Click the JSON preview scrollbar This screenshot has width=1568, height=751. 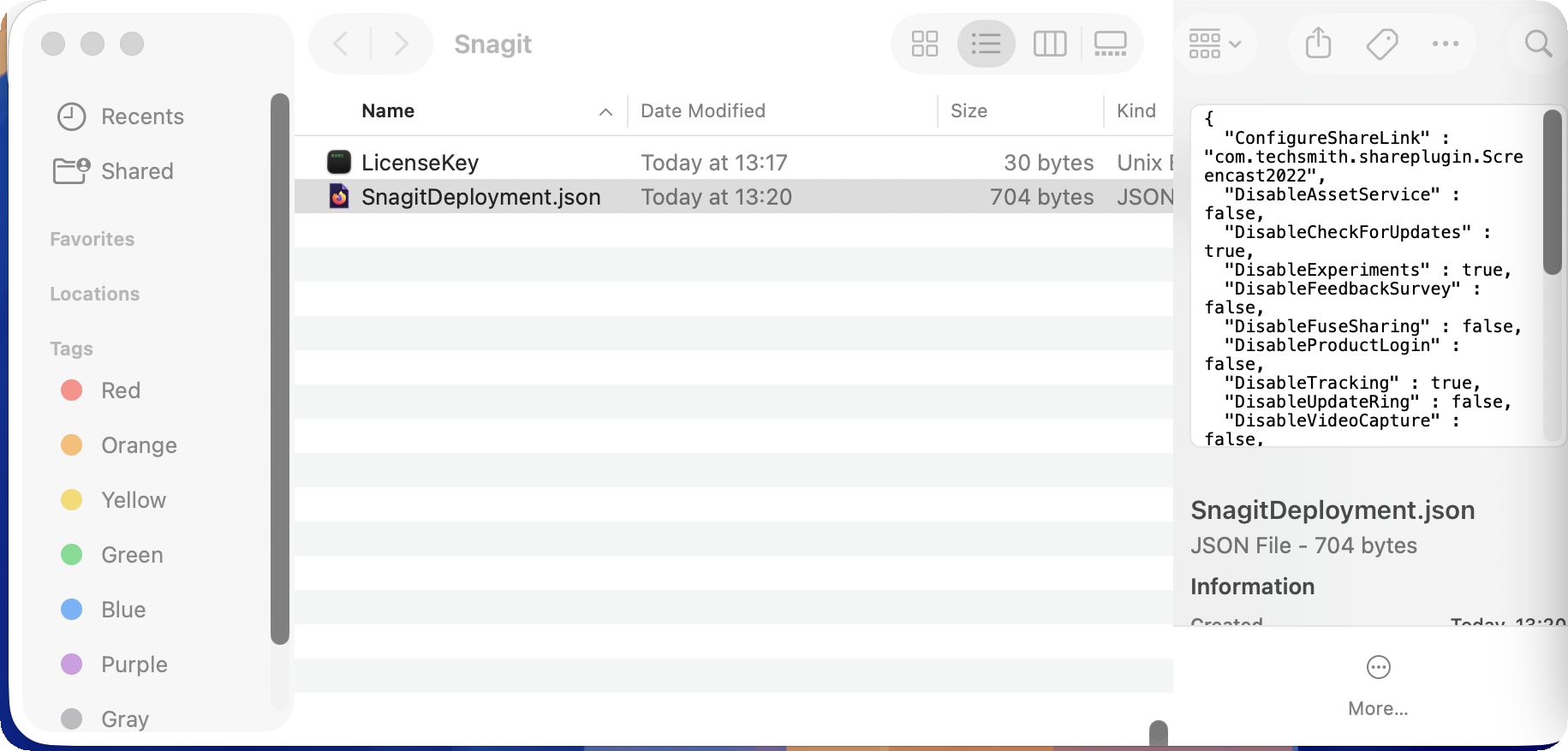(1552, 192)
